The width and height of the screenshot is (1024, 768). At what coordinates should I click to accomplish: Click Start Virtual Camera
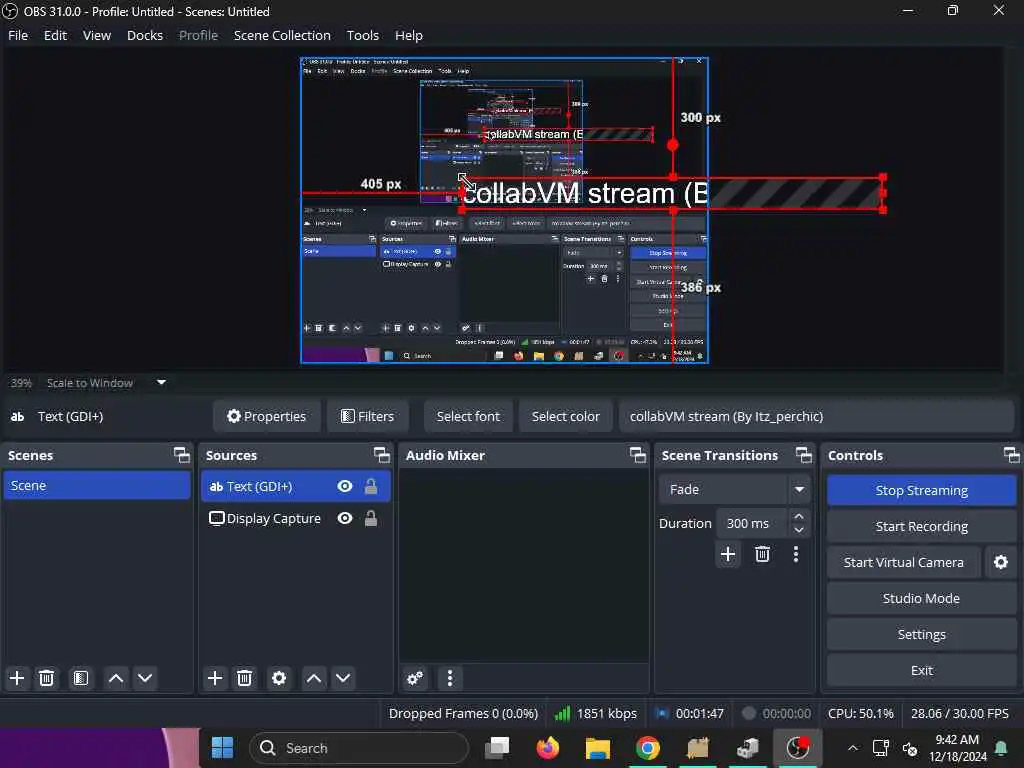(x=903, y=562)
